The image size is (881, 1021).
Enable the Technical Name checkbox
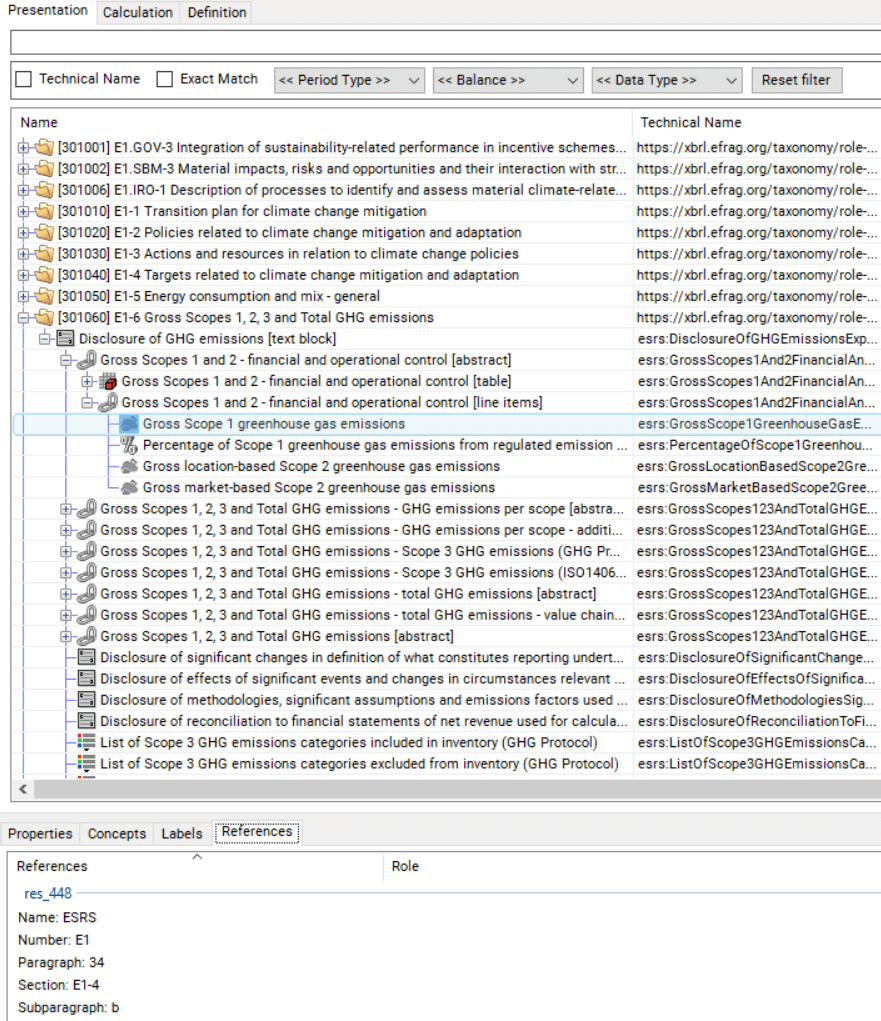coord(23,79)
